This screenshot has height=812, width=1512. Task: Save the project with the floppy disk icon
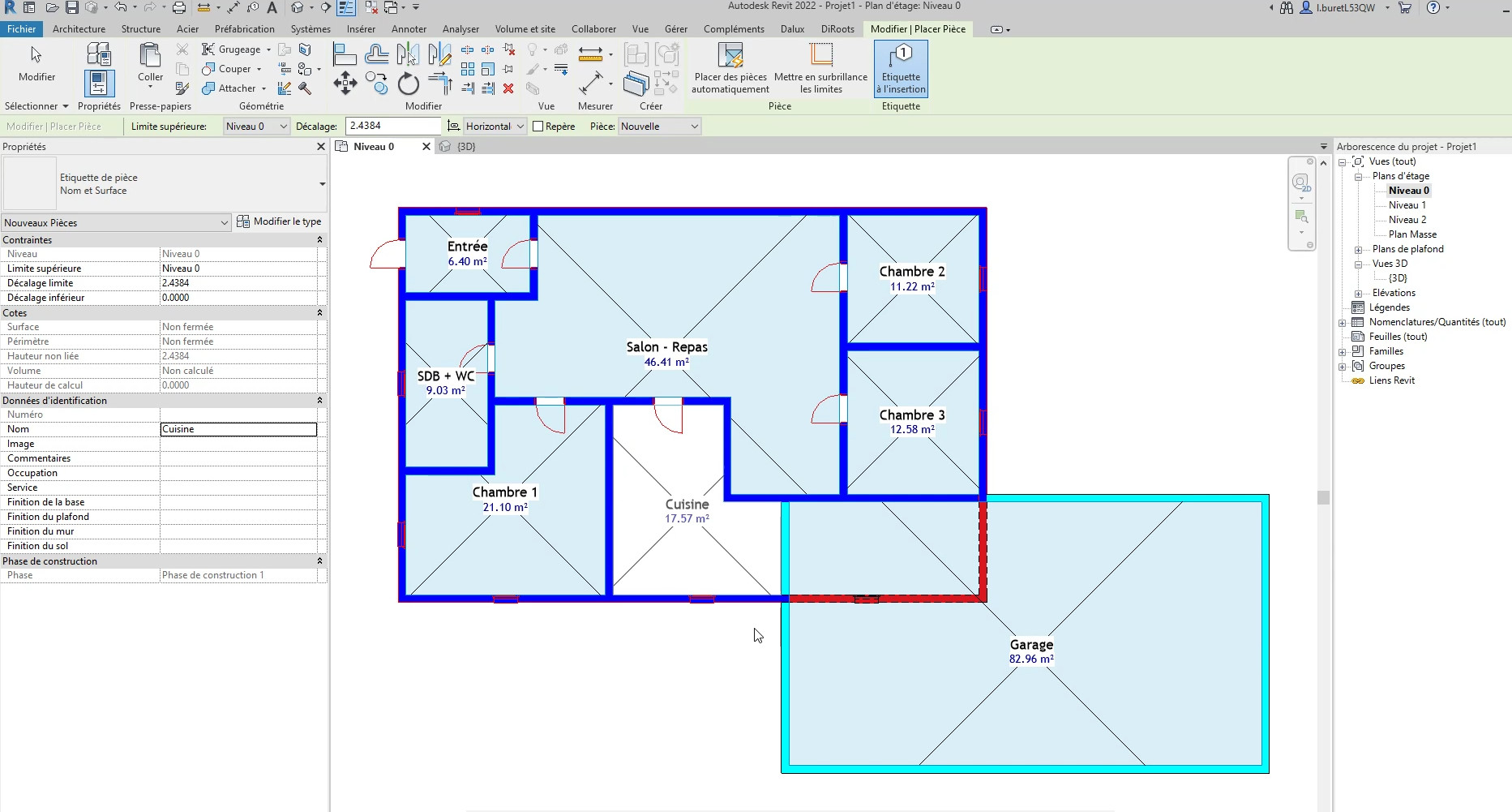pos(71,8)
